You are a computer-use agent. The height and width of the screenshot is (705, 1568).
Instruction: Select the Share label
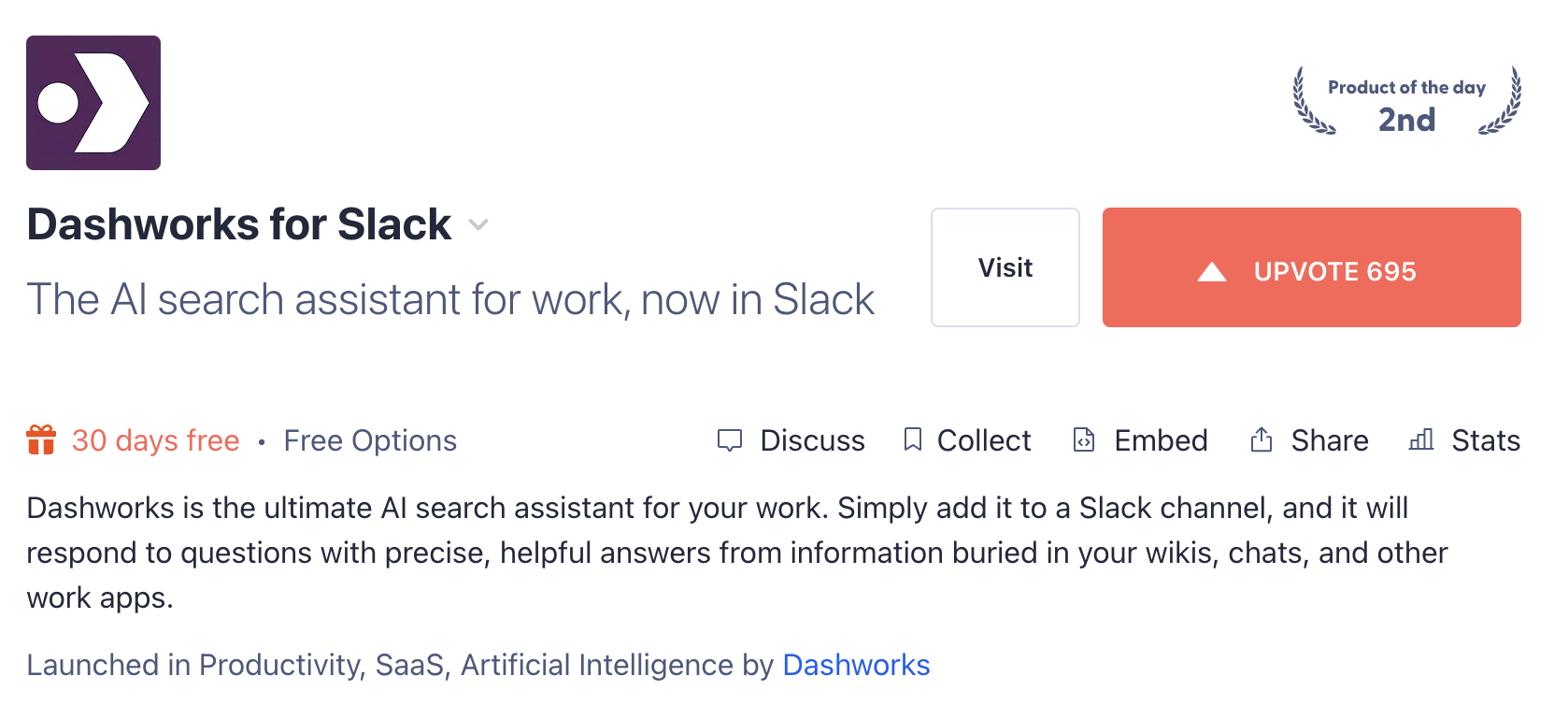coord(1329,440)
